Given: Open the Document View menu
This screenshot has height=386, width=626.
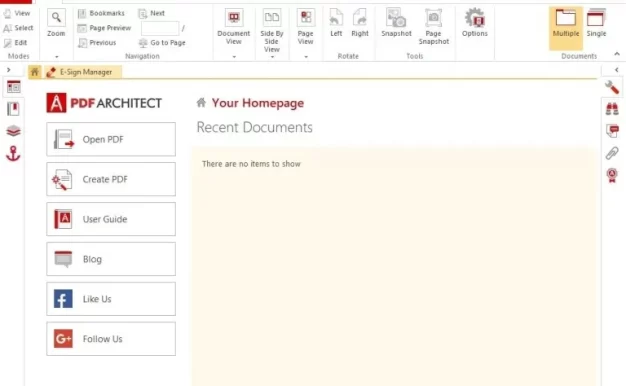Looking at the screenshot, I should [234, 34].
